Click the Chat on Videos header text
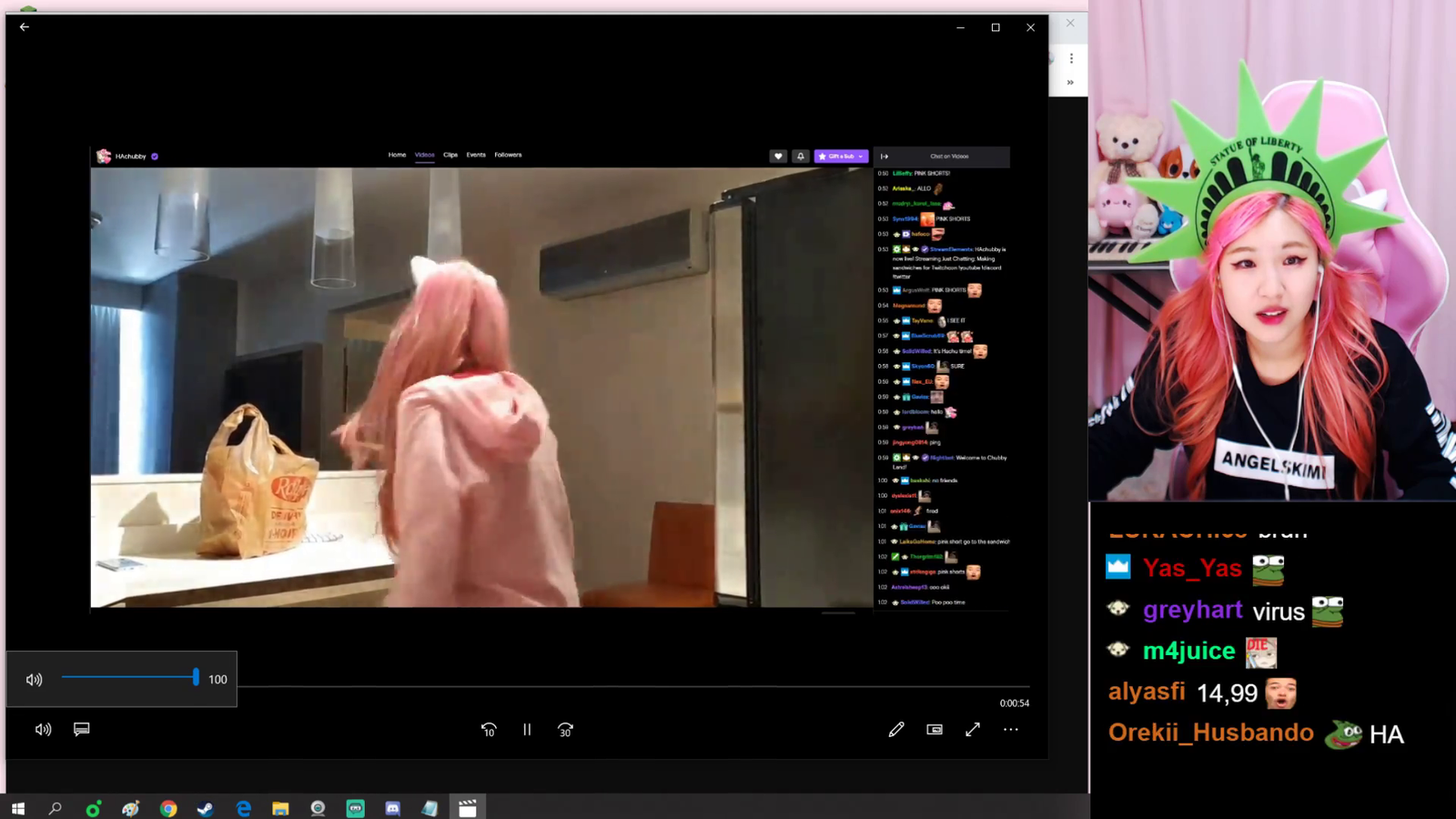This screenshot has height=819, width=1456. coord(949,157)
